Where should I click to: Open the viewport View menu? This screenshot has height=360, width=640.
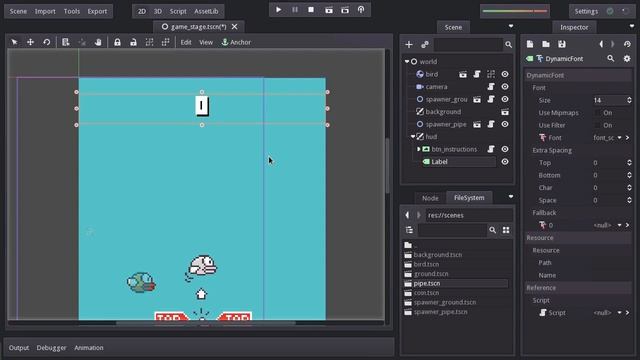[206, 42]
